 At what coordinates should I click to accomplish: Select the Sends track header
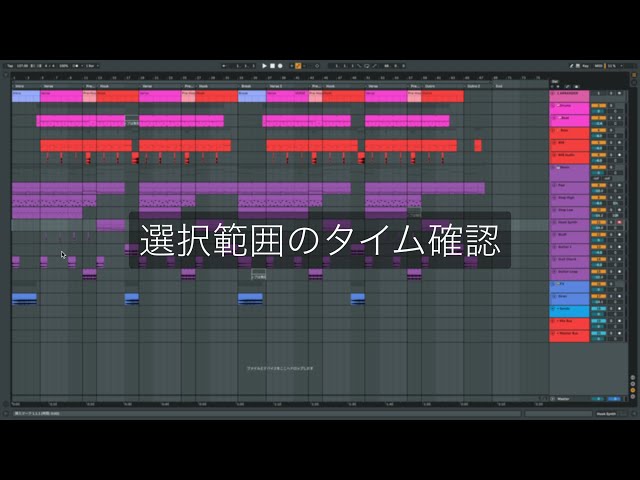tap(569, 311)
